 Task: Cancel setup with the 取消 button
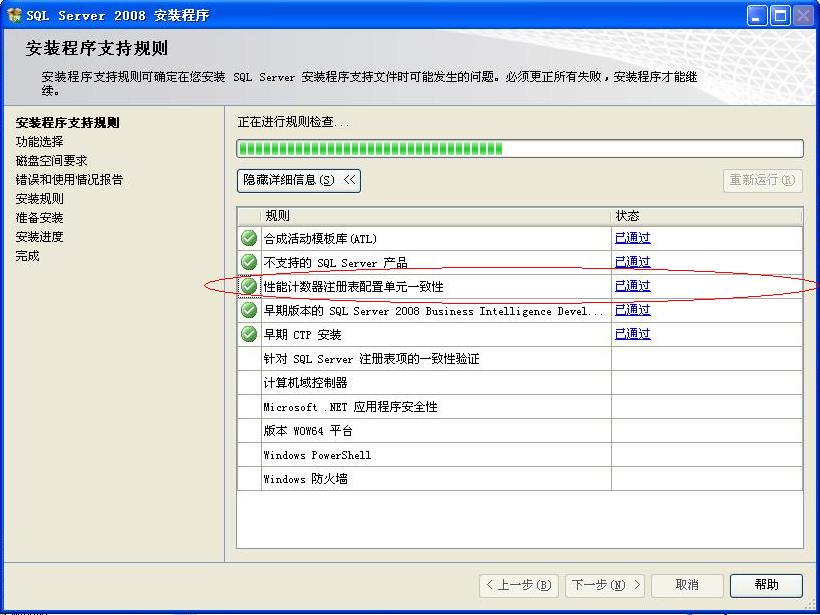687,585
